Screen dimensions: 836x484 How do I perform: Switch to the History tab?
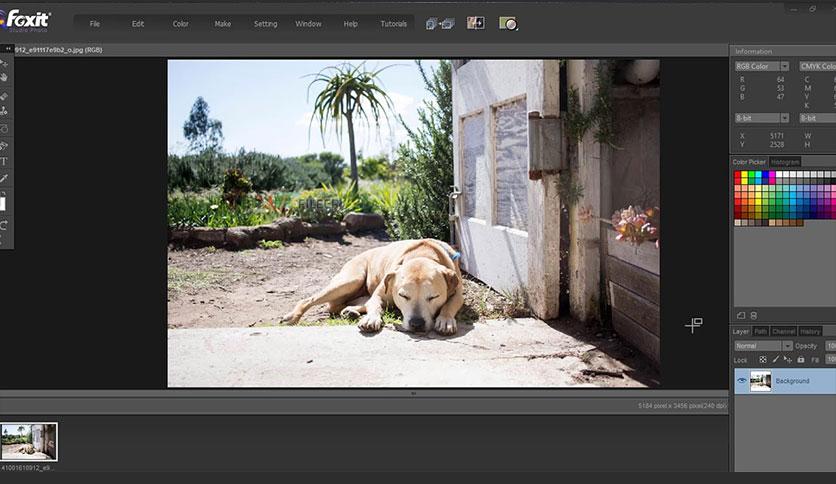tap(810, 332)
